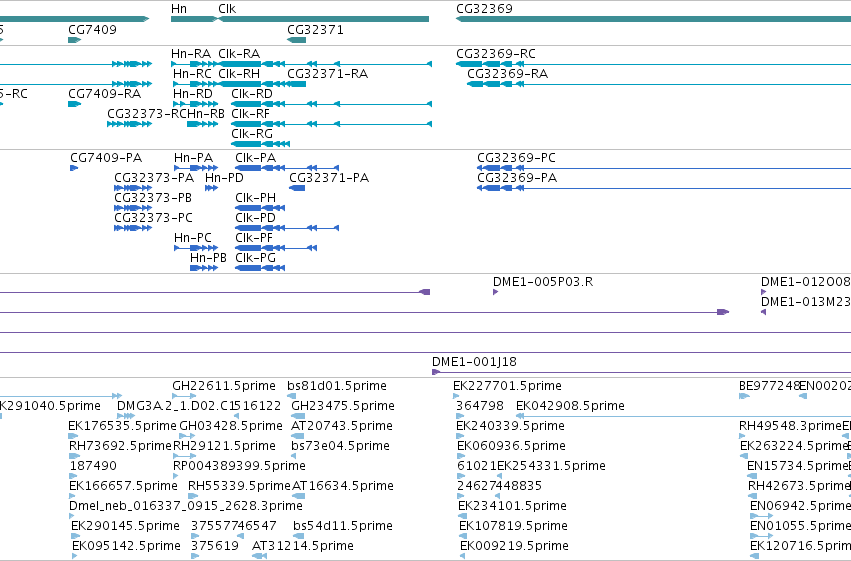This screenshot has width=851, height=561.
Task: Open EST GH22611.5prime
Action: (x=224, y=386)
